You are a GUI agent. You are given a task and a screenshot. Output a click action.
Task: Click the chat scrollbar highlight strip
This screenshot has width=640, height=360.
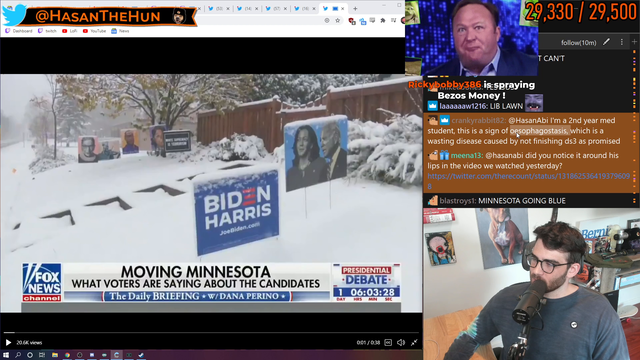pyautogui.click(x=634, y=127)
